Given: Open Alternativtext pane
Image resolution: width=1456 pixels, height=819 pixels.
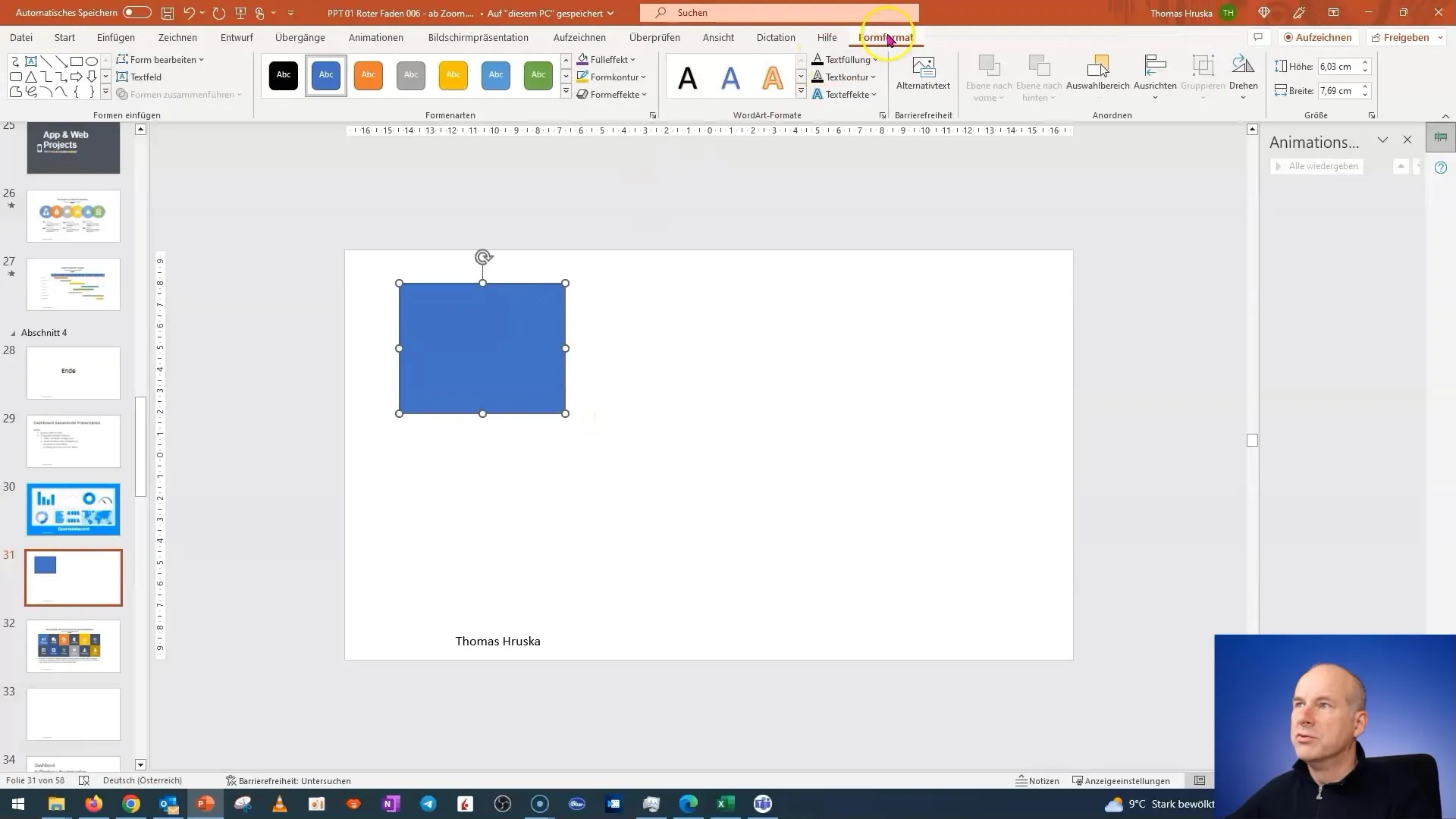Looking at the screenshot, I should click(923, 74).
